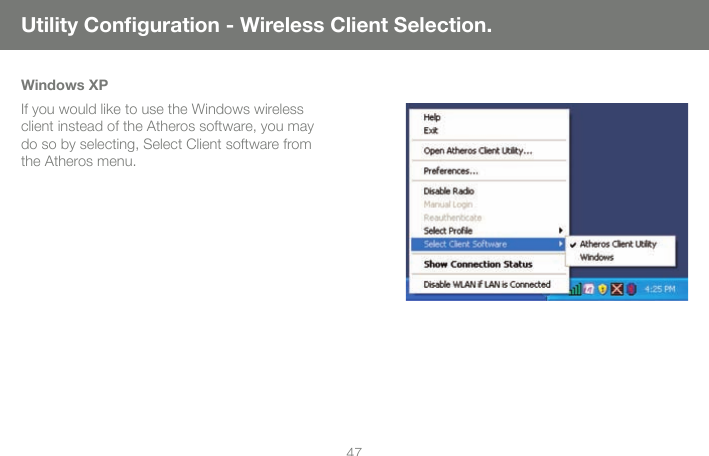Click the red X tray icon
The height and width of the screenshot is (456, 709).
tap(617, 289)
